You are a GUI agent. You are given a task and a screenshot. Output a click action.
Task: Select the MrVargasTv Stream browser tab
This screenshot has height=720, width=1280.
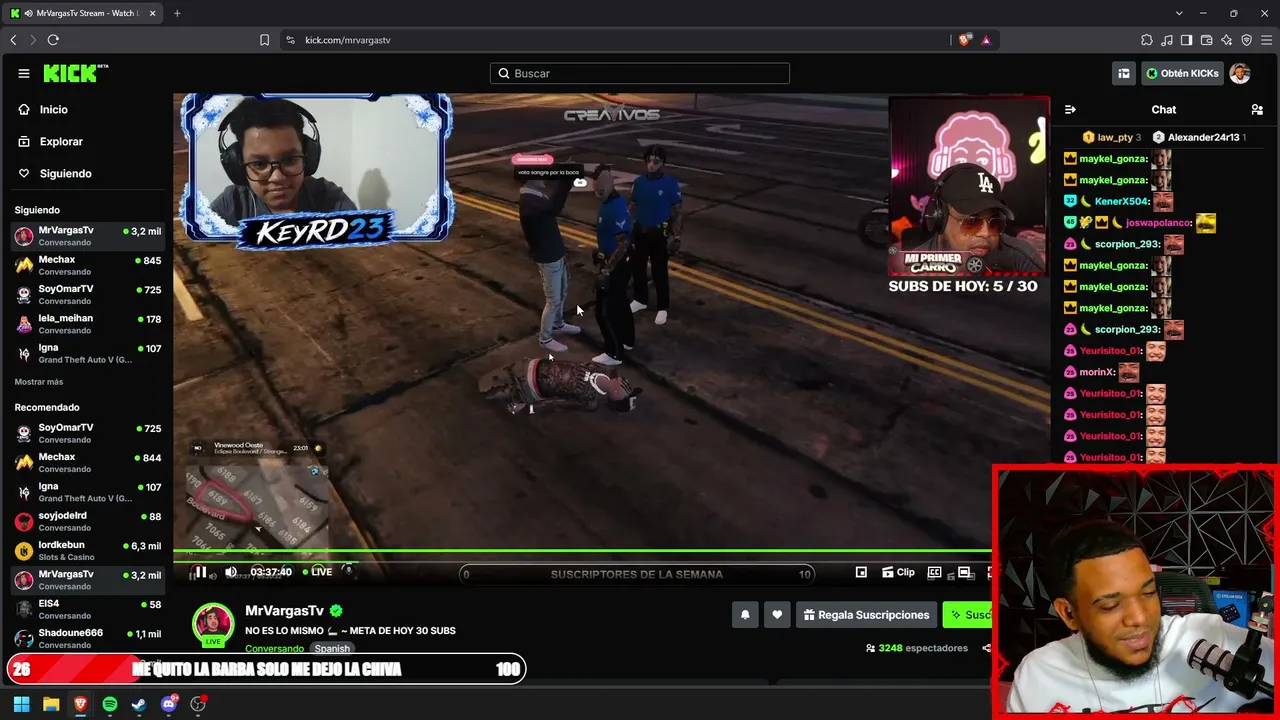82,13
